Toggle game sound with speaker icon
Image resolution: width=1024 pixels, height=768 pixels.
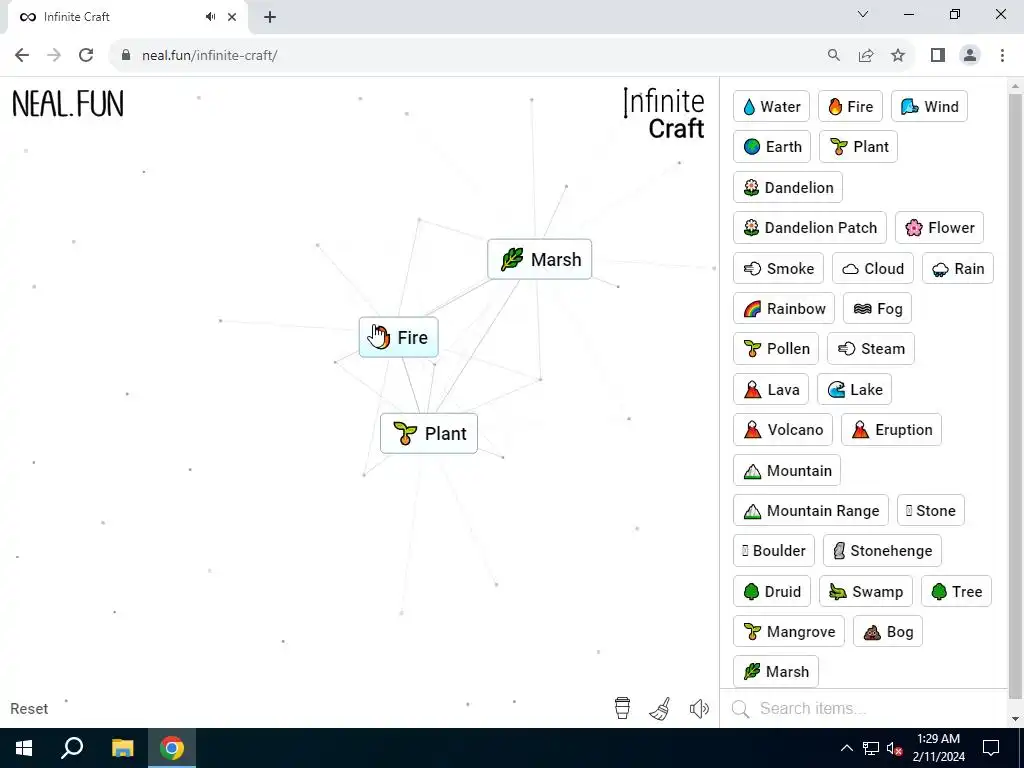(699, 709)
